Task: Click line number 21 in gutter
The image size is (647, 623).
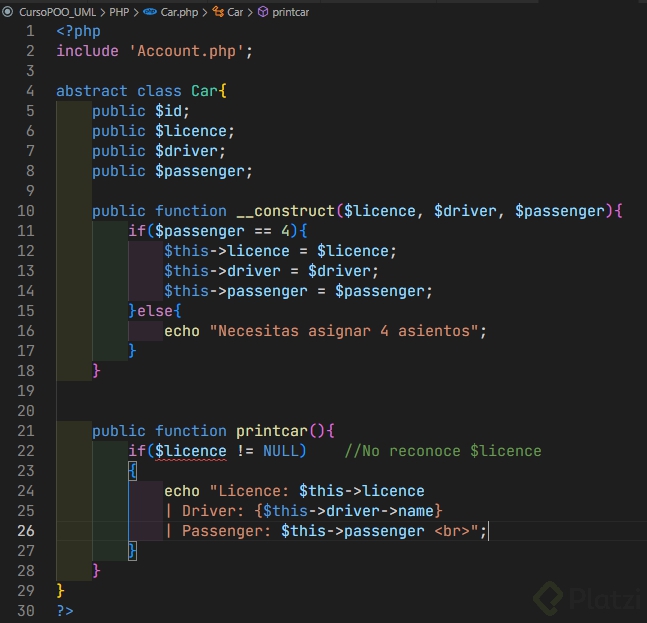Action: (x=26, y=431)
